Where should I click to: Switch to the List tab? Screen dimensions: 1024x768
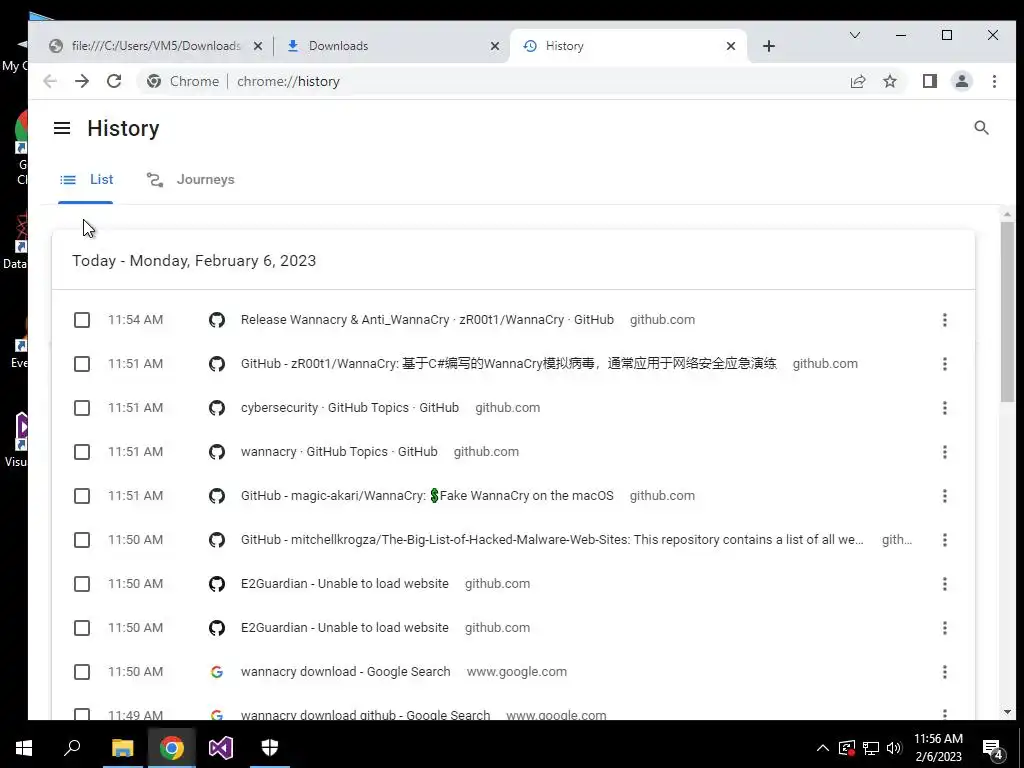86,180
